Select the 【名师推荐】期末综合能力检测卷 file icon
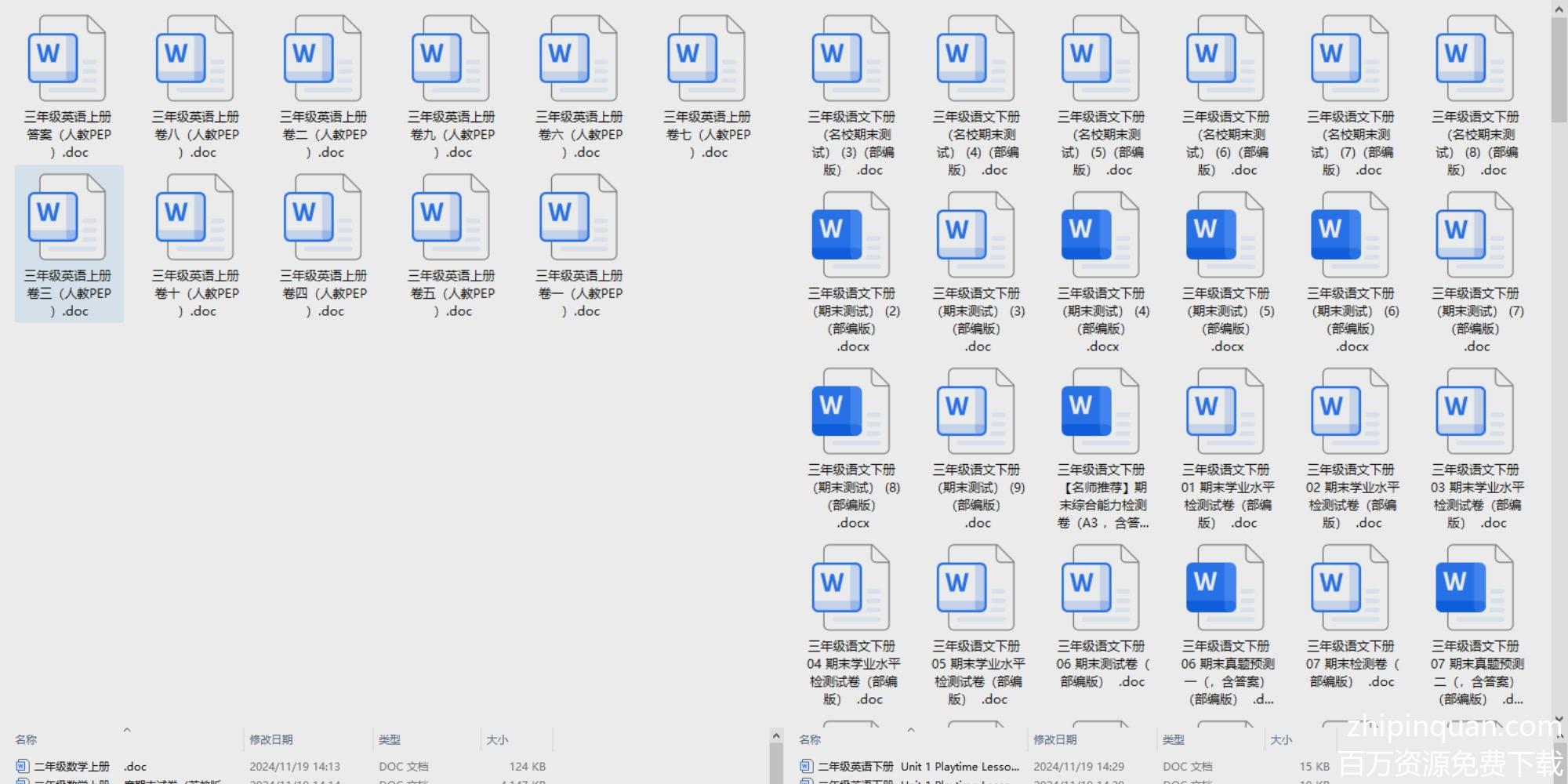This screenshot has width=1568, height=784. click(1101, 411)
